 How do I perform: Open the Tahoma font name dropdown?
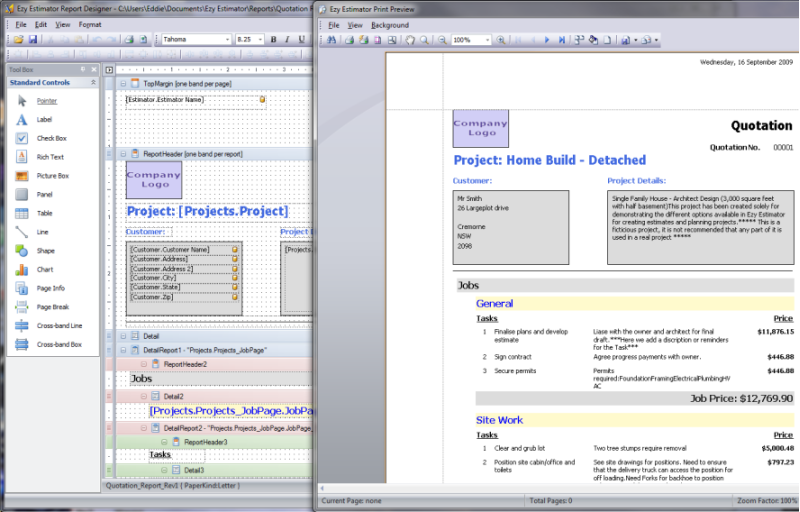[x=226, y=39]
